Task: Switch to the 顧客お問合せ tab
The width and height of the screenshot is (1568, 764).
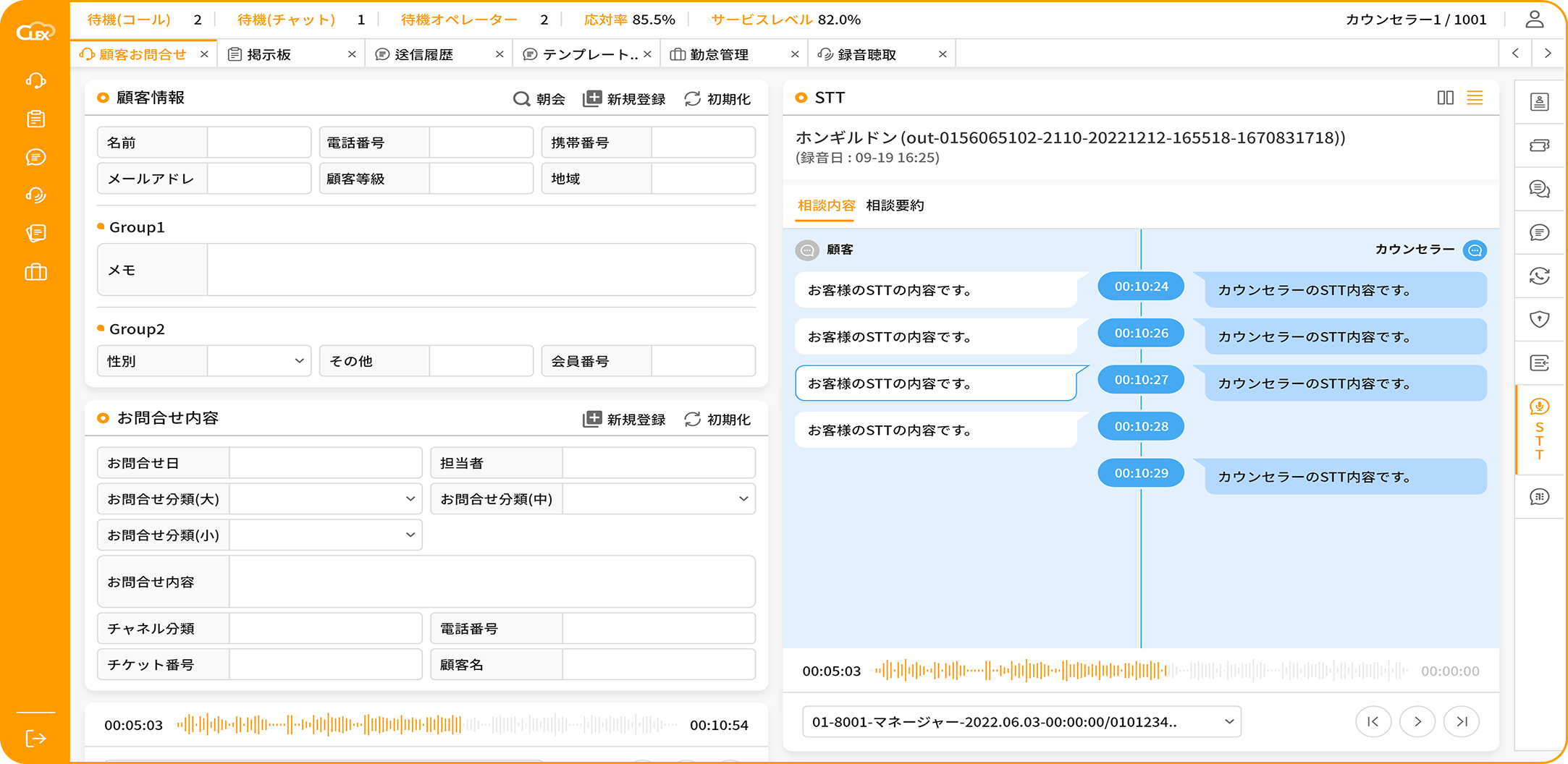Action: (x=143, y=54)
